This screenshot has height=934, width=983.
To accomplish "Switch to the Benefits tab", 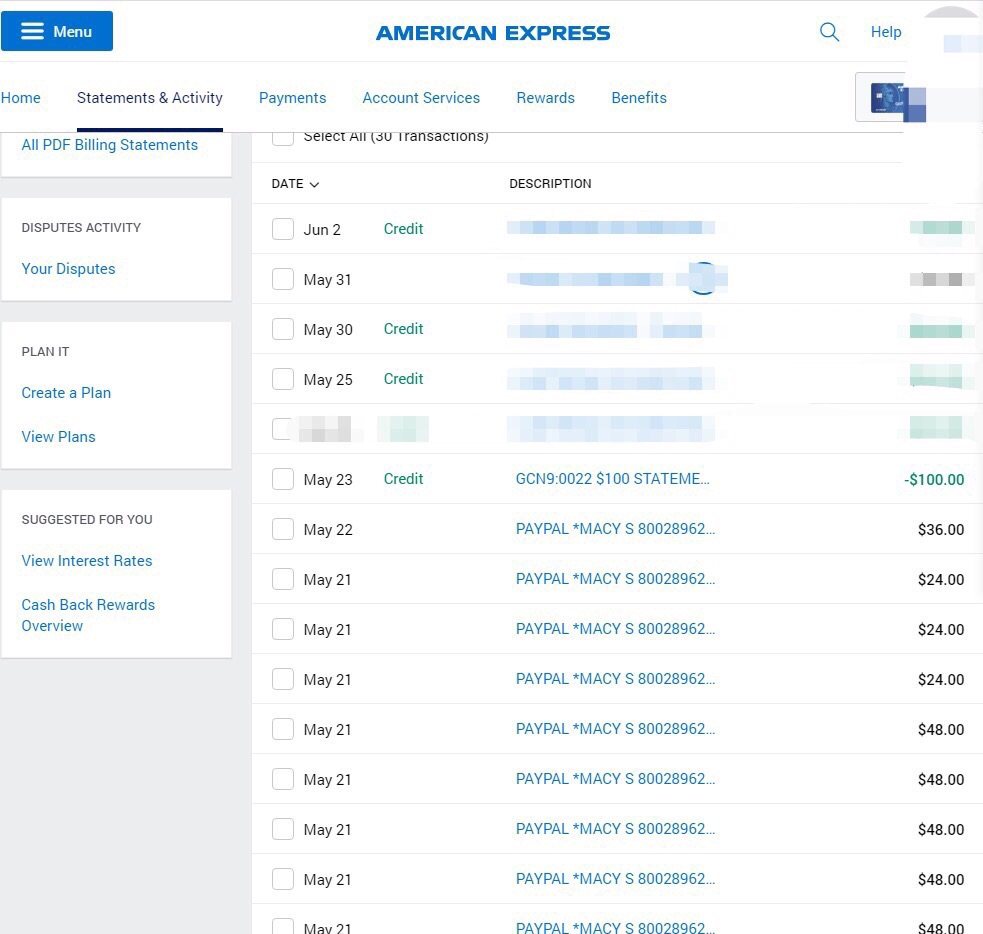I will tap(639, 98).
